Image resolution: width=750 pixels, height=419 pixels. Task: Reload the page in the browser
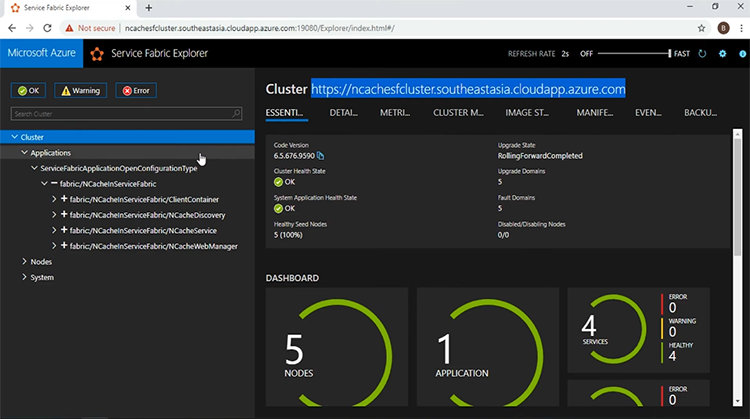47,28
